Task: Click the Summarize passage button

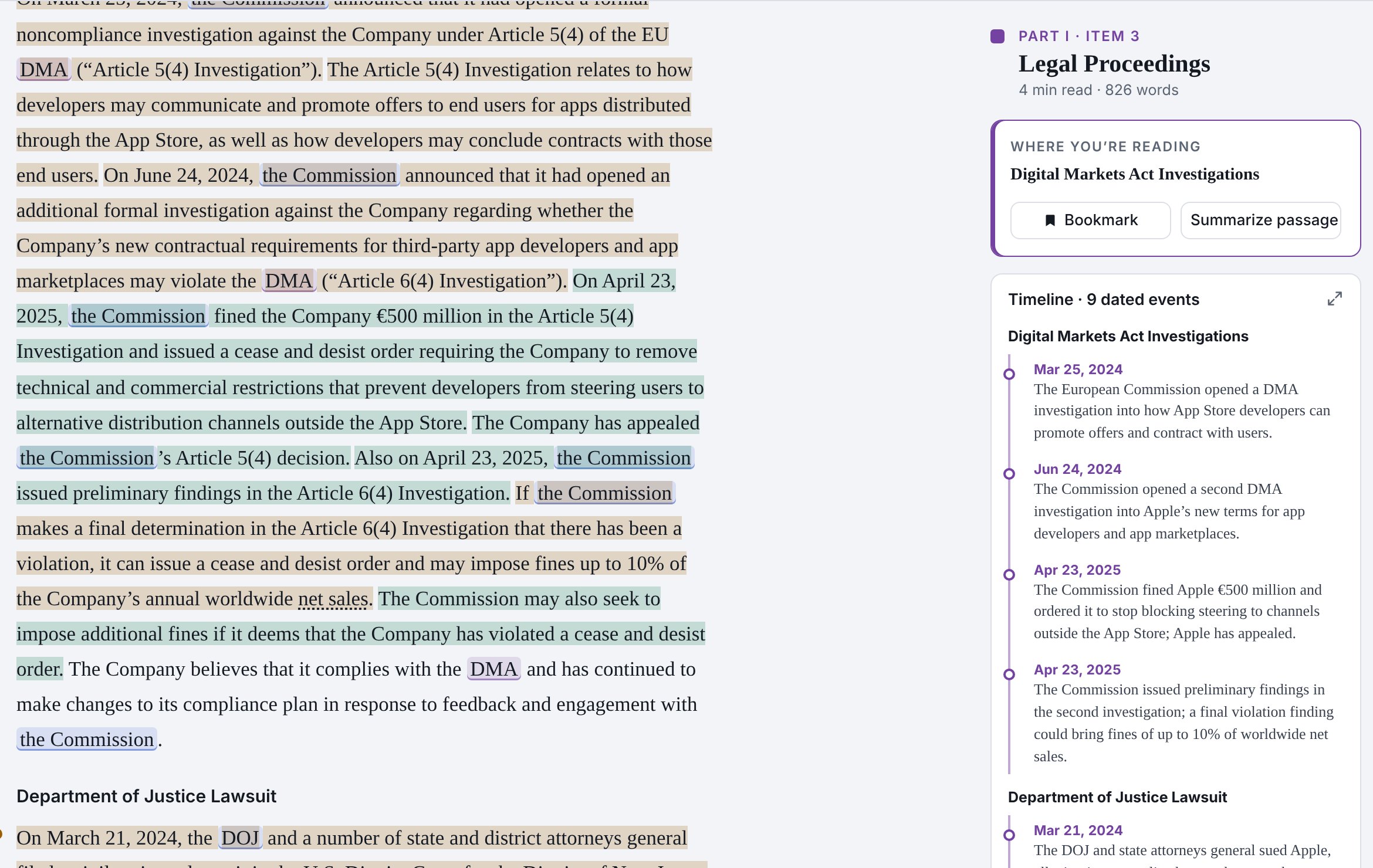Action: point(1260,220)
